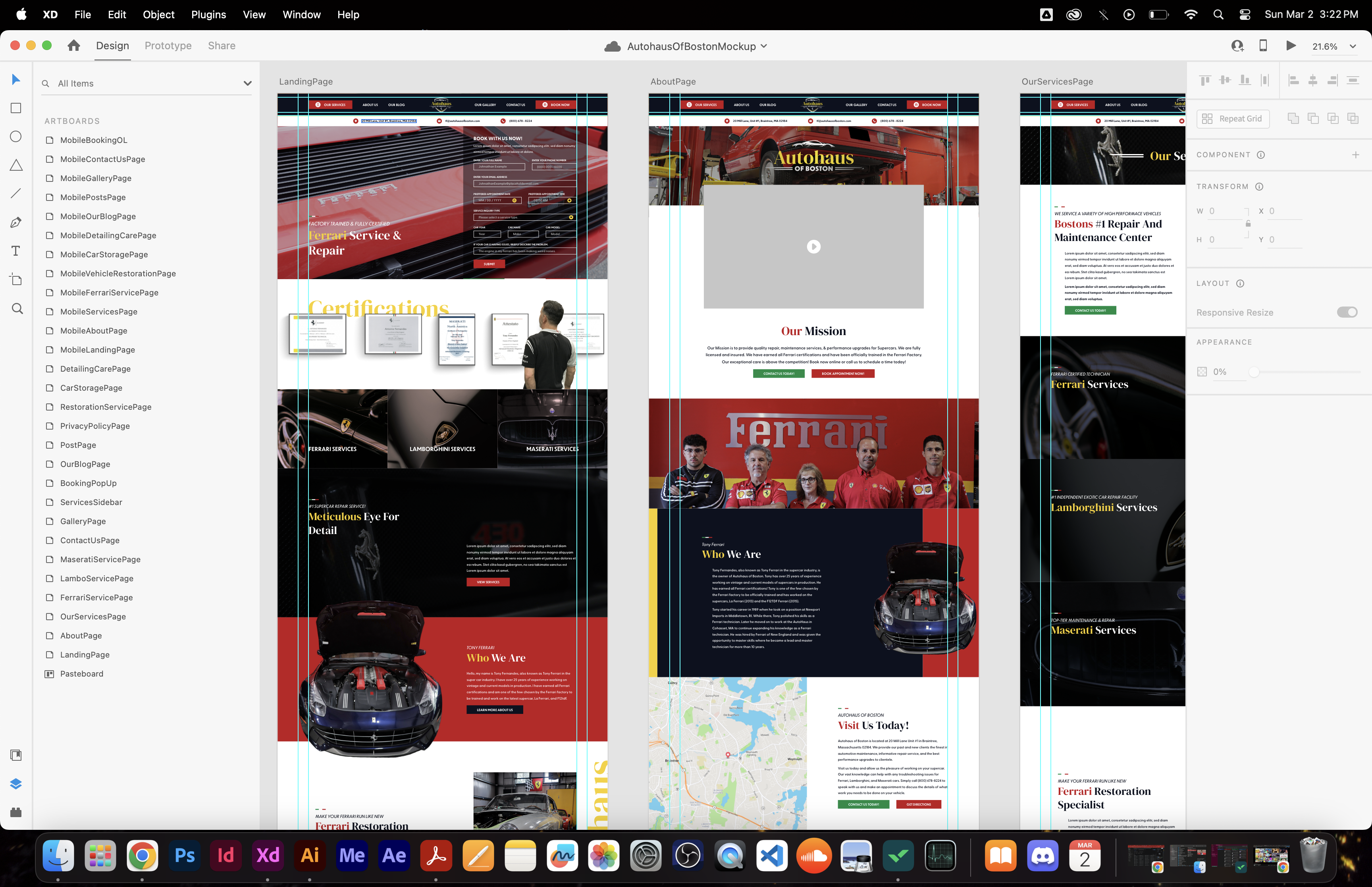Switch to the Prototype tab

click(168, 46)
